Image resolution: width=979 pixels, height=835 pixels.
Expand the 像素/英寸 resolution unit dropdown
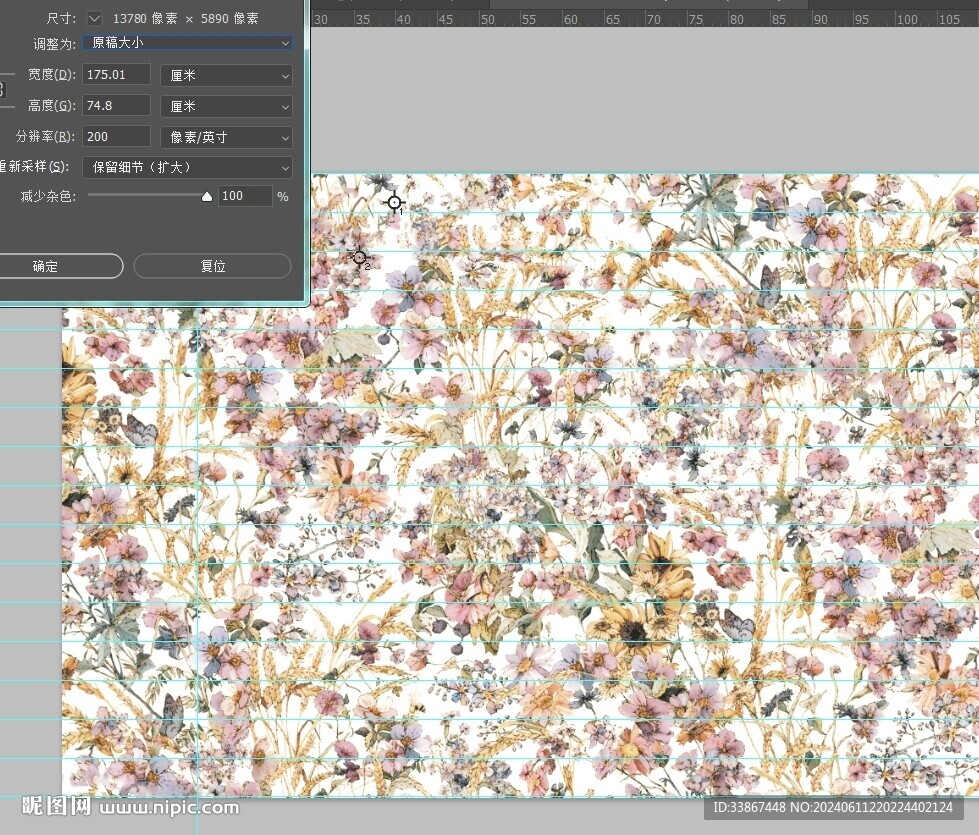226,137
